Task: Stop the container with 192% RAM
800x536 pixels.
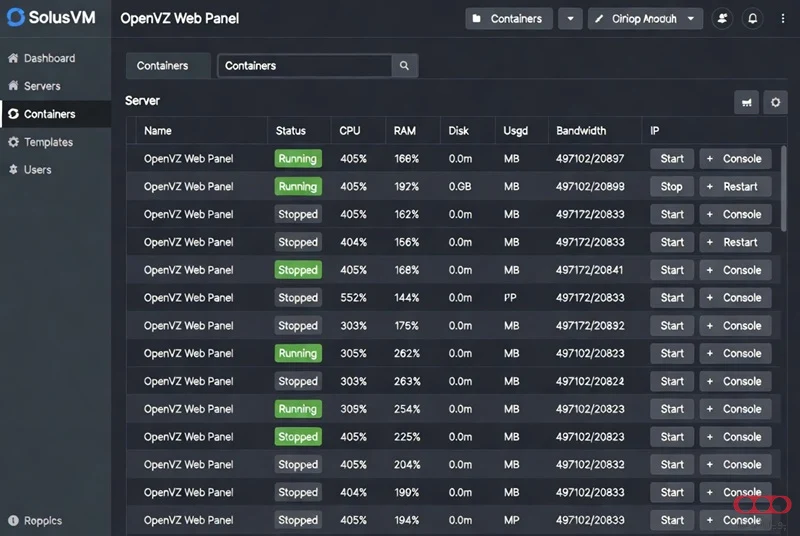Action: (672, 187)
